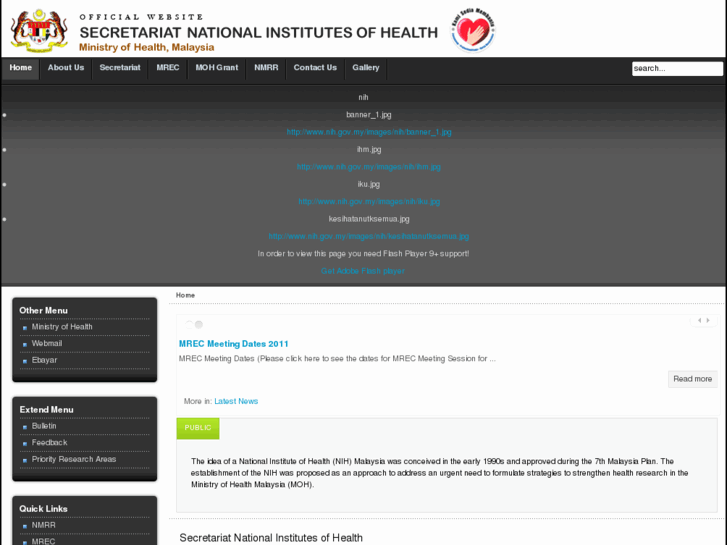Open Ebayar link in Other Menu

(x=45, y=360)
